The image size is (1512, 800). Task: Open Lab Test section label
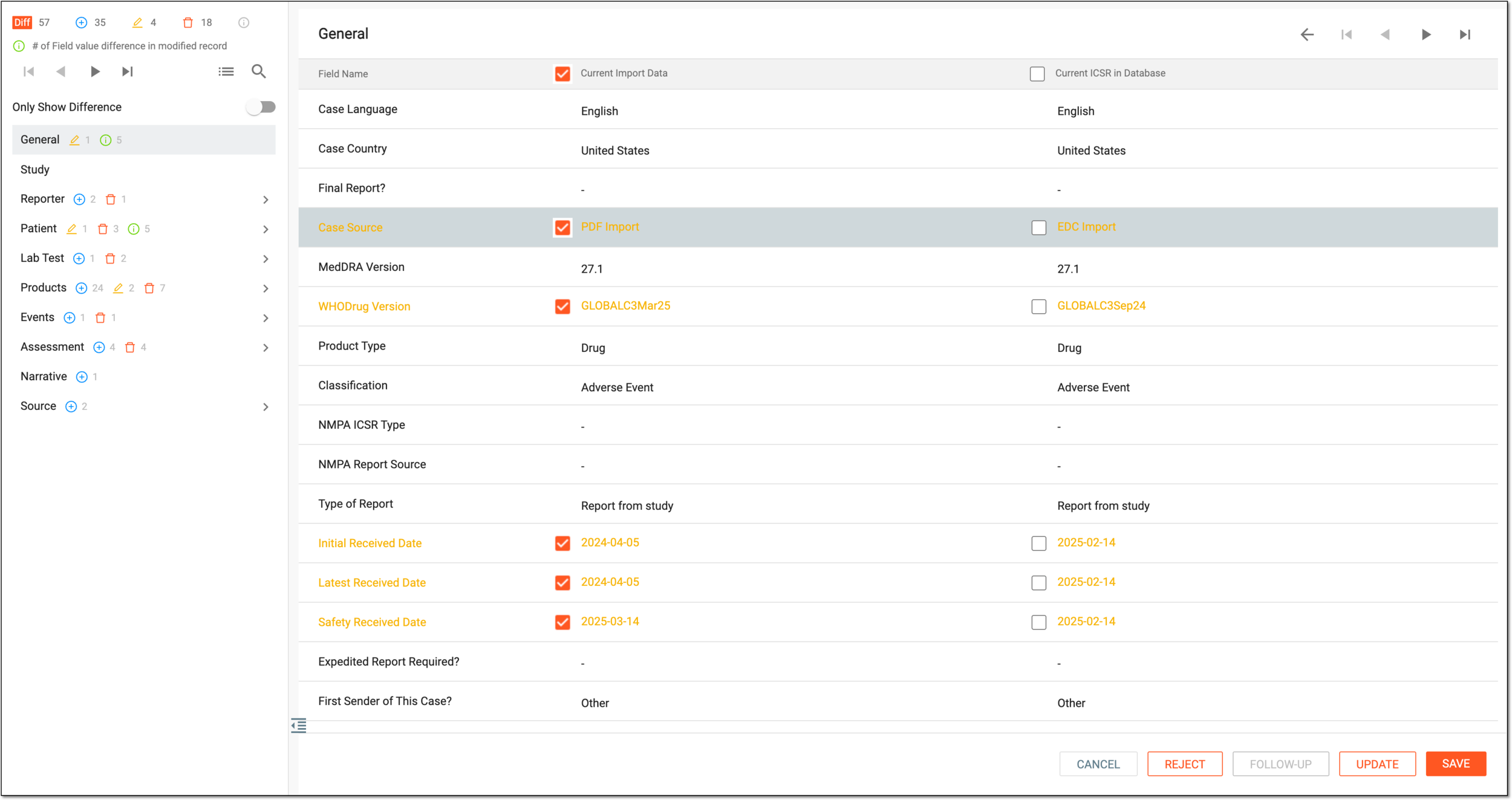[42, 258]
